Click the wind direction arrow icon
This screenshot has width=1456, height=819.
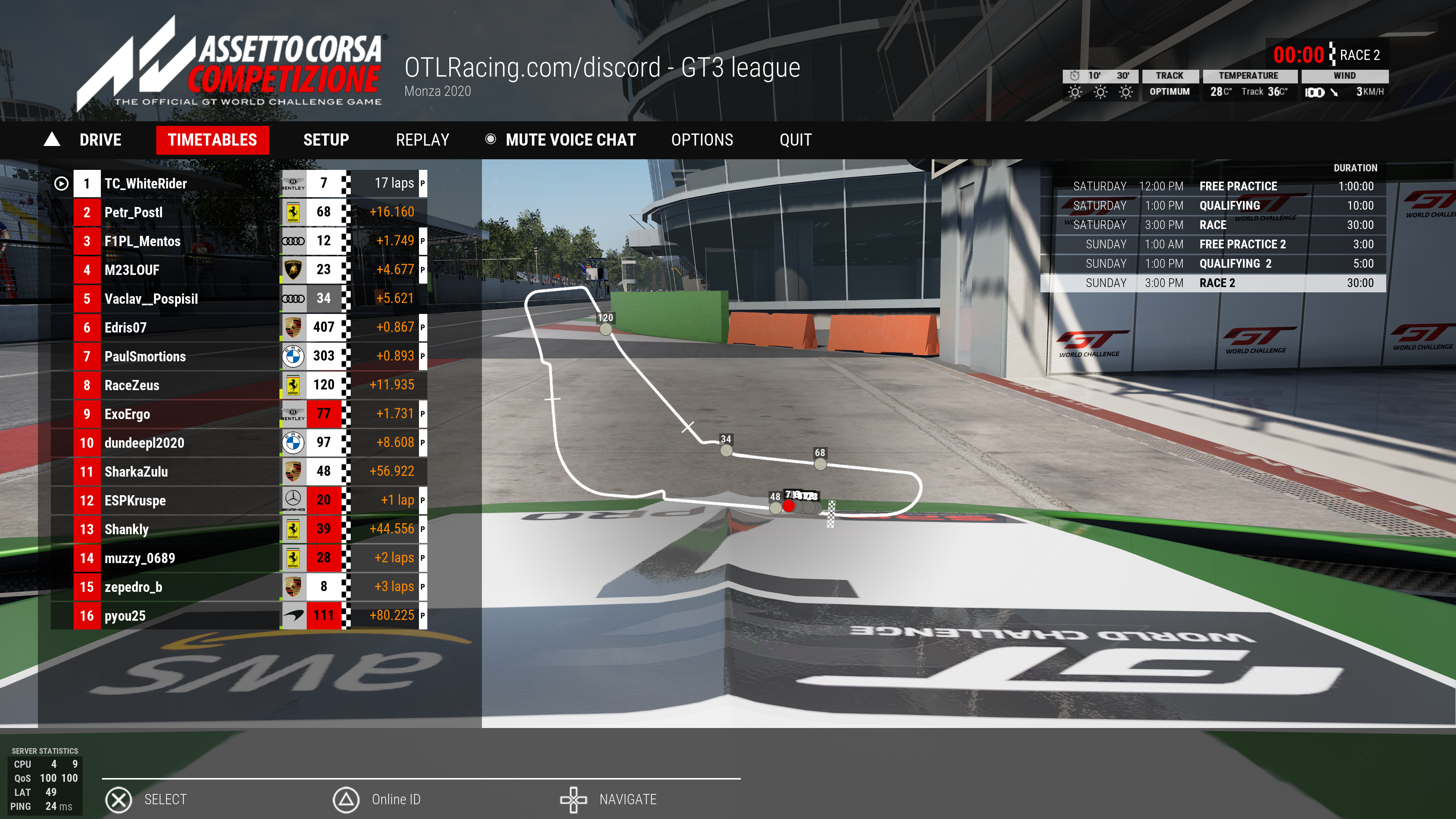pos(1334,92)
